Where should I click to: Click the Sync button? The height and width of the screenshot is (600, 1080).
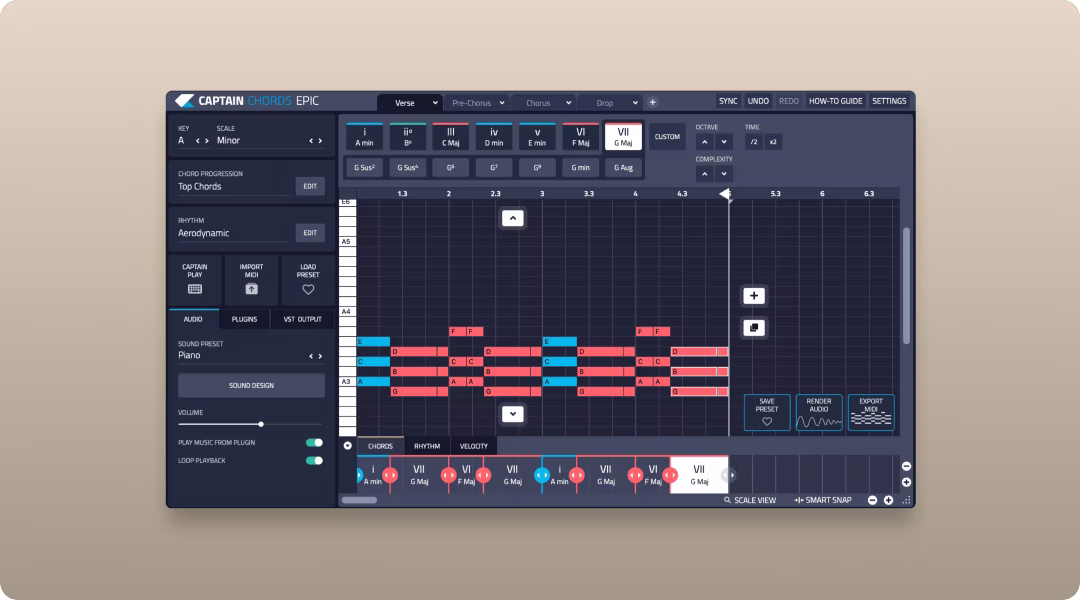[x=728, y=101]
